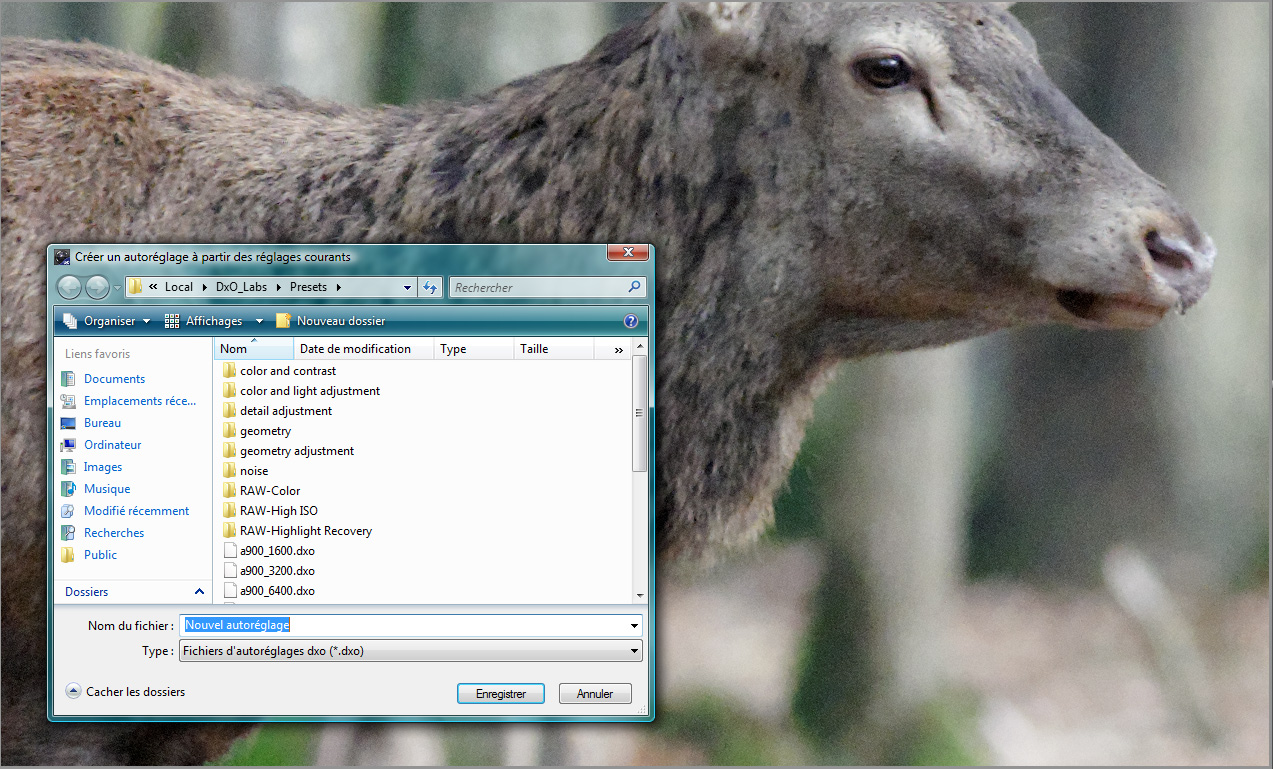This screenshot has height=769, width=1273.
Task: Go forward with the Forward arrow button
Action: coord(97,288)
